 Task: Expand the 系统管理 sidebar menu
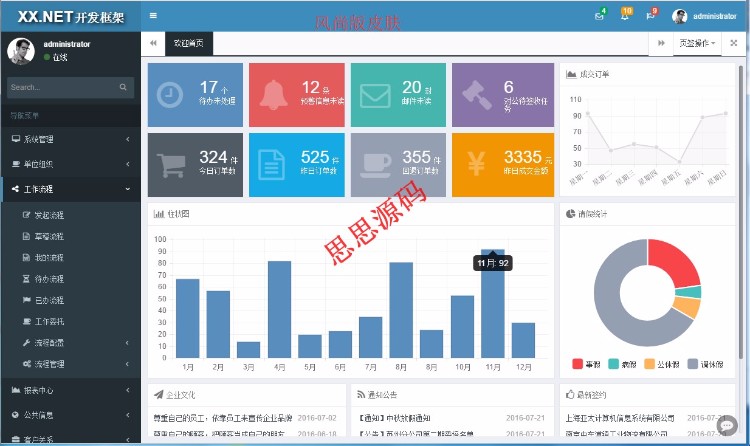[70, 139]
